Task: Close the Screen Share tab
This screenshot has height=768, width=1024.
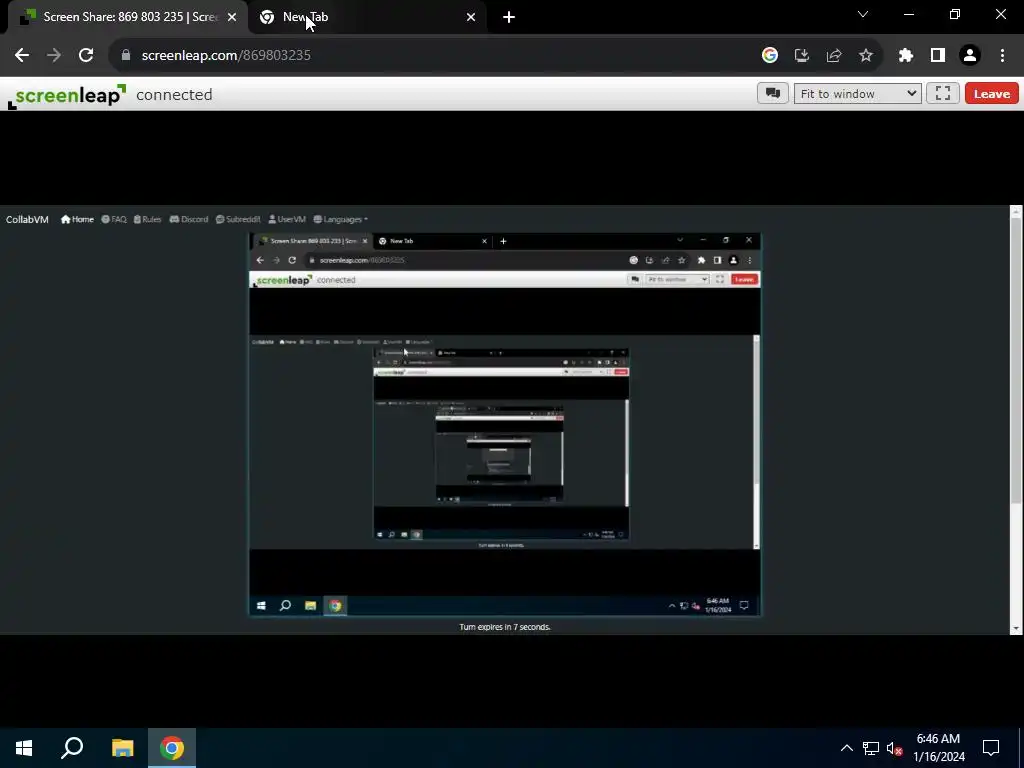Action: coord(232,18)
